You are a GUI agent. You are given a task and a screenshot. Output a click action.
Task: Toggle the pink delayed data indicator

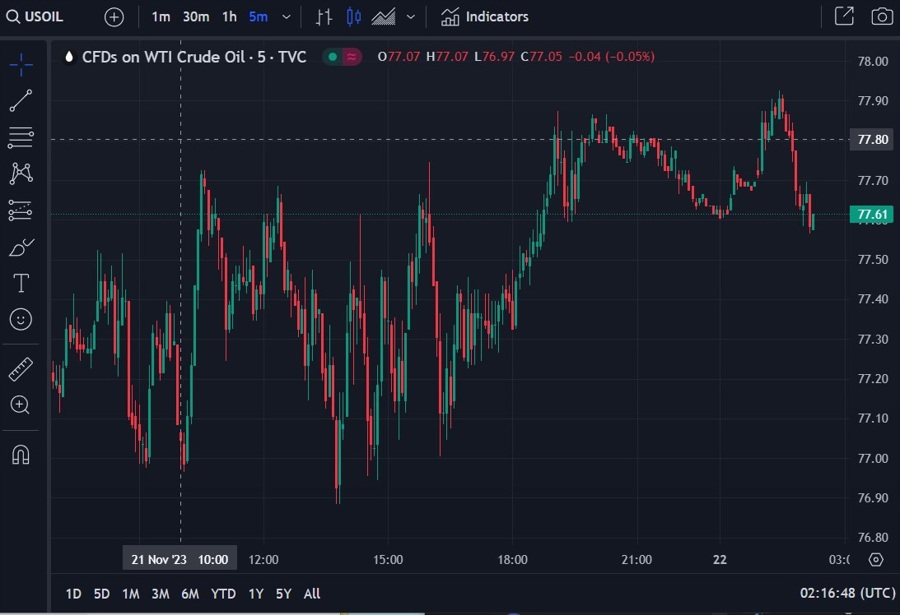(x=352, y=56)
